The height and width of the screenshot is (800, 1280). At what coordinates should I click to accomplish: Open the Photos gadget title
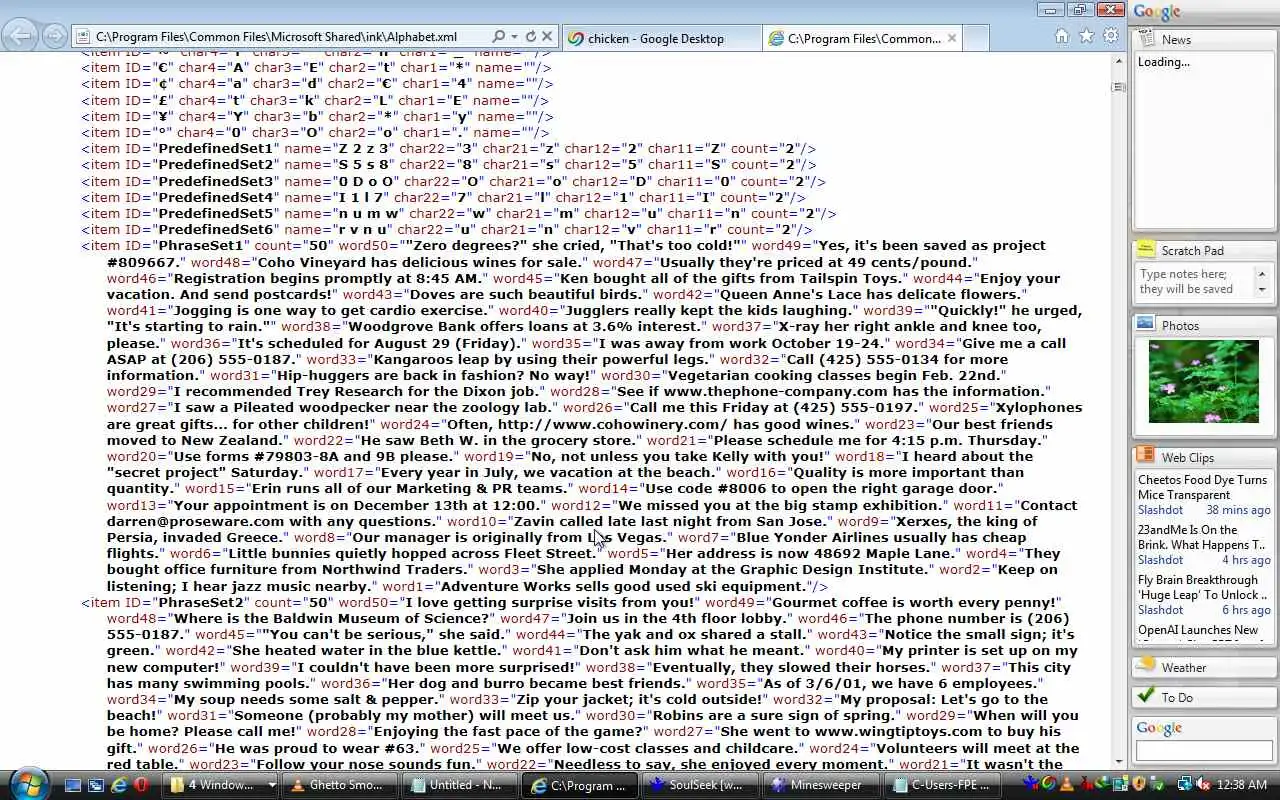(x=1180, y=326)
